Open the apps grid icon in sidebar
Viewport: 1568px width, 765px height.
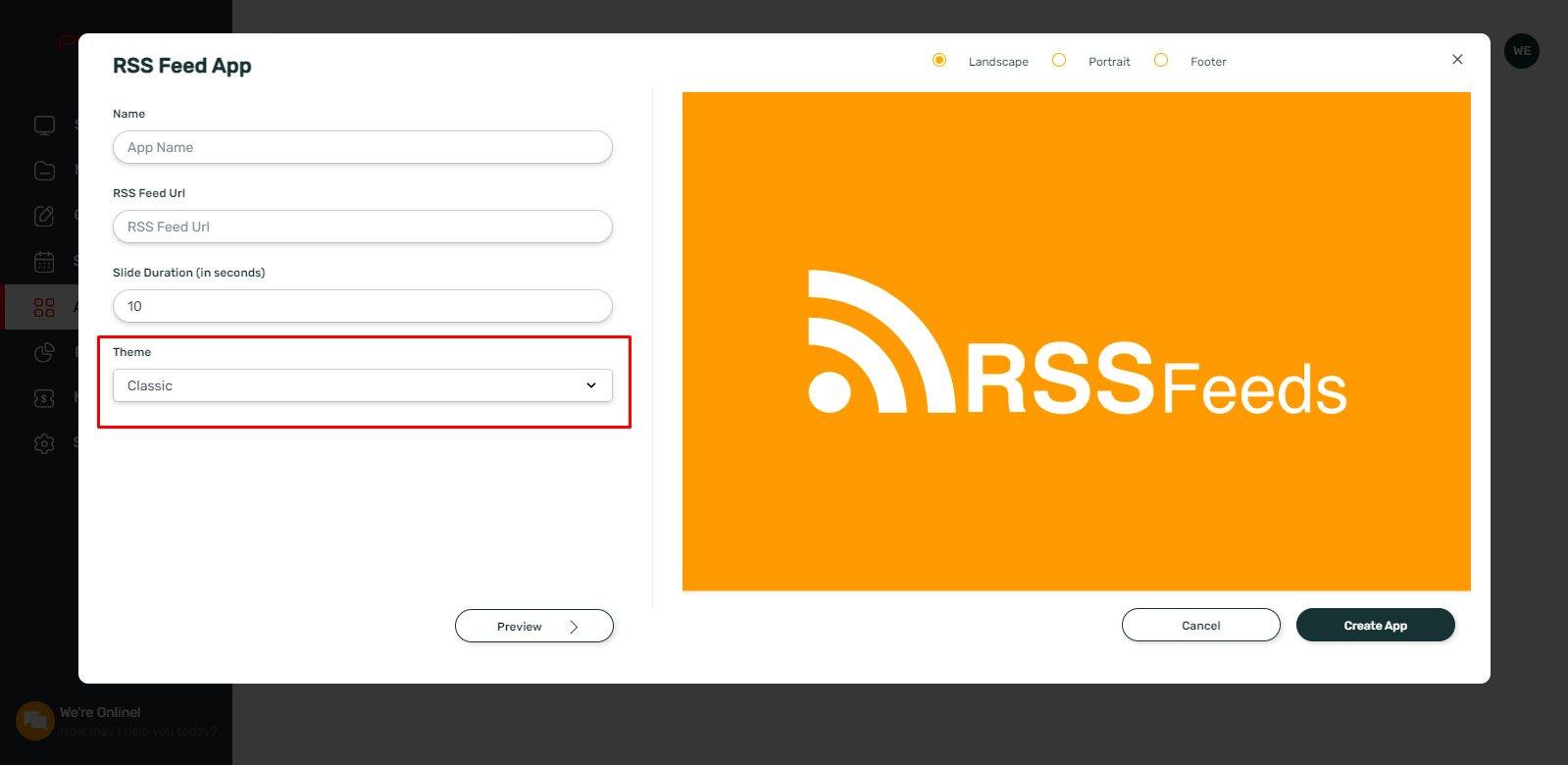[44, 307]
